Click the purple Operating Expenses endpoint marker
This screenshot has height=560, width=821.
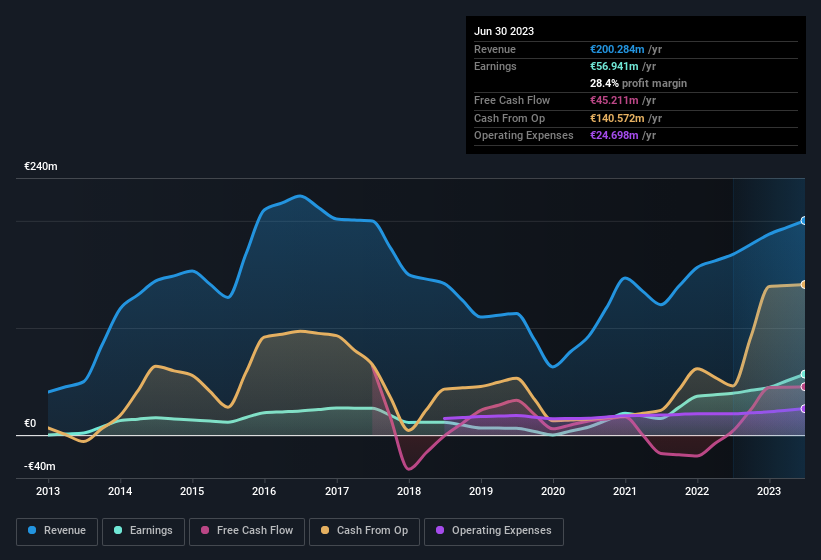tap(804, 409)
